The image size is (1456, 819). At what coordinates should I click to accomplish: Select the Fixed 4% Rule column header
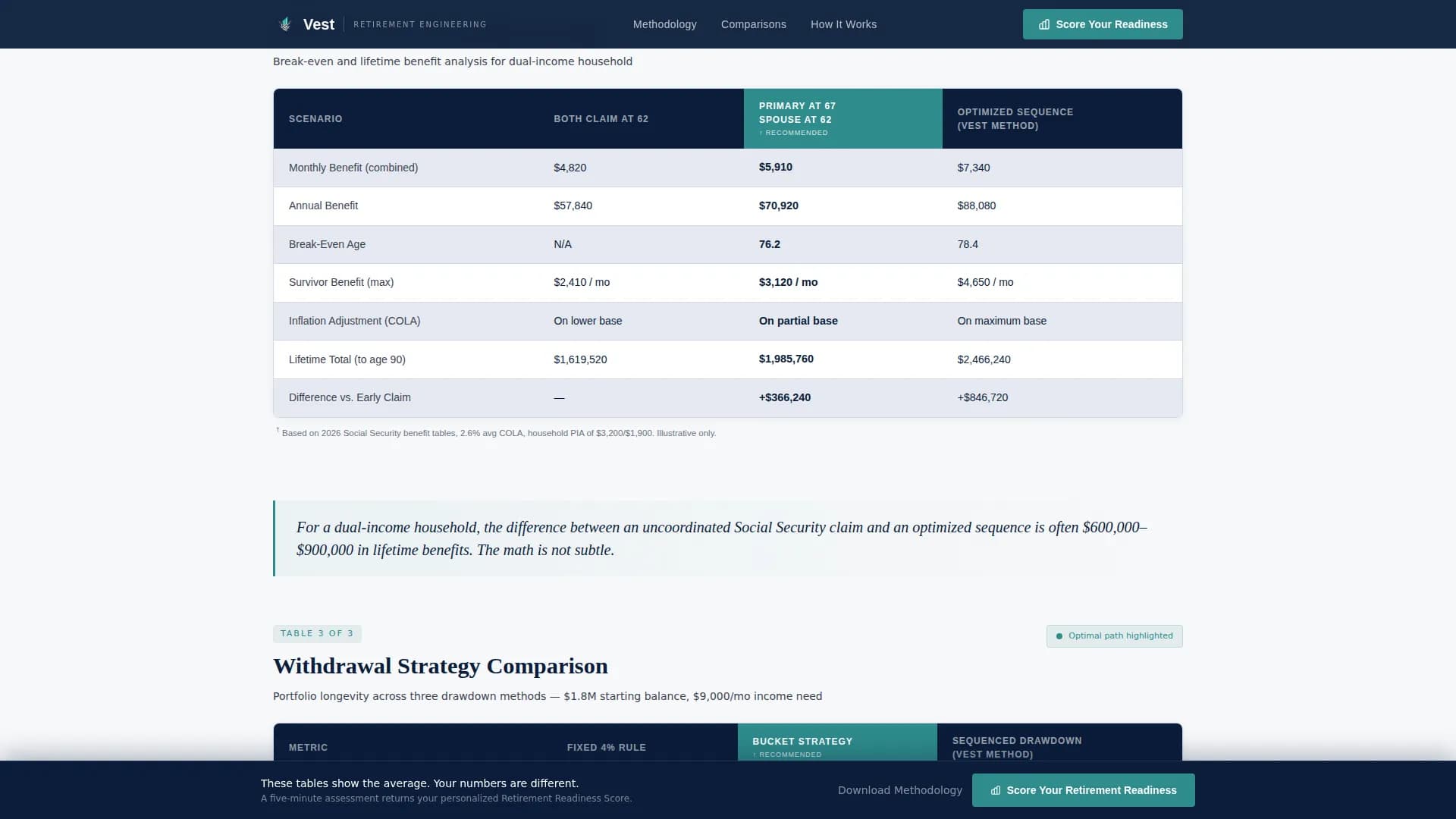click(607, 747)
